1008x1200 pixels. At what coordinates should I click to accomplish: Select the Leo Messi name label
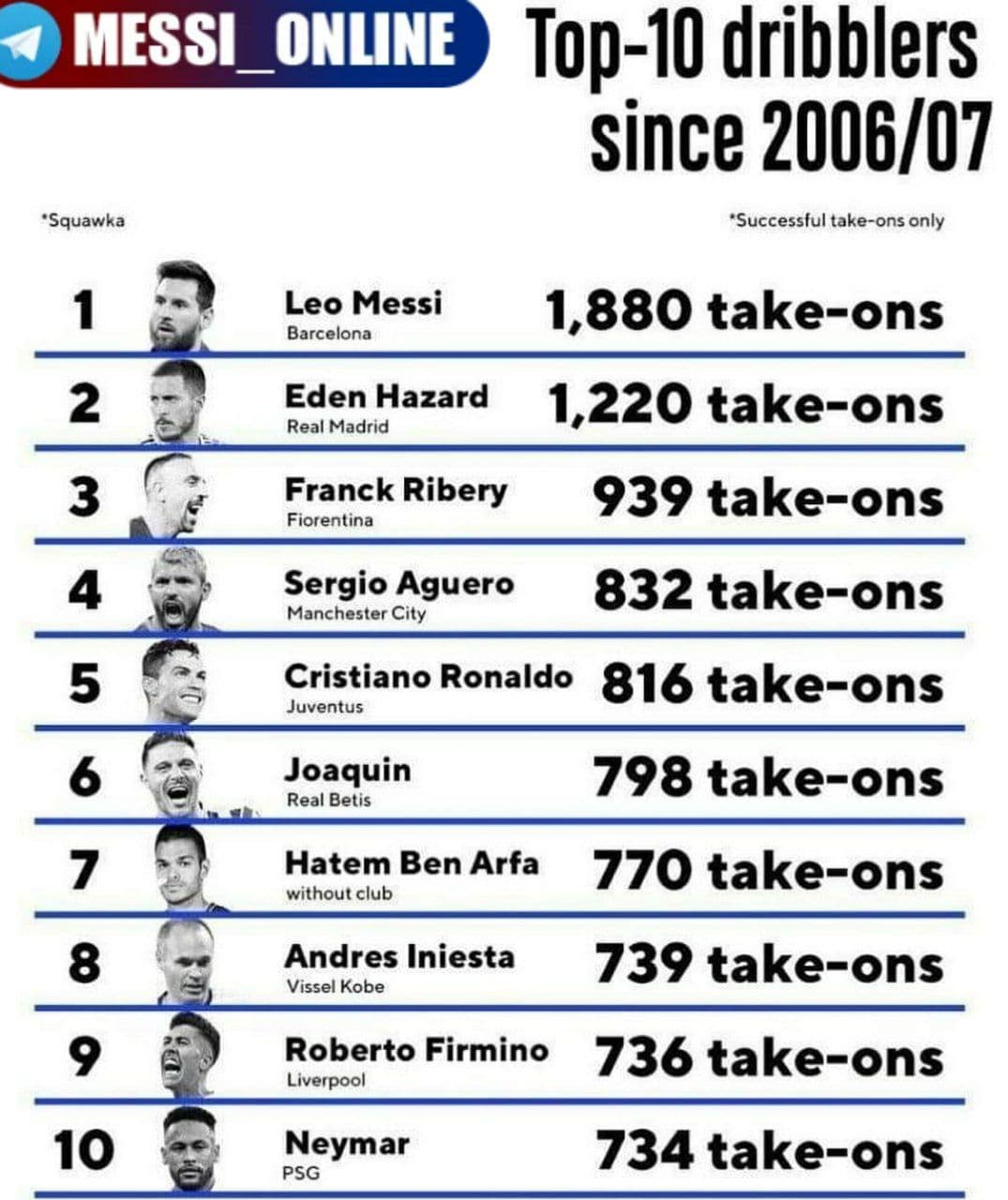(363, 303)
